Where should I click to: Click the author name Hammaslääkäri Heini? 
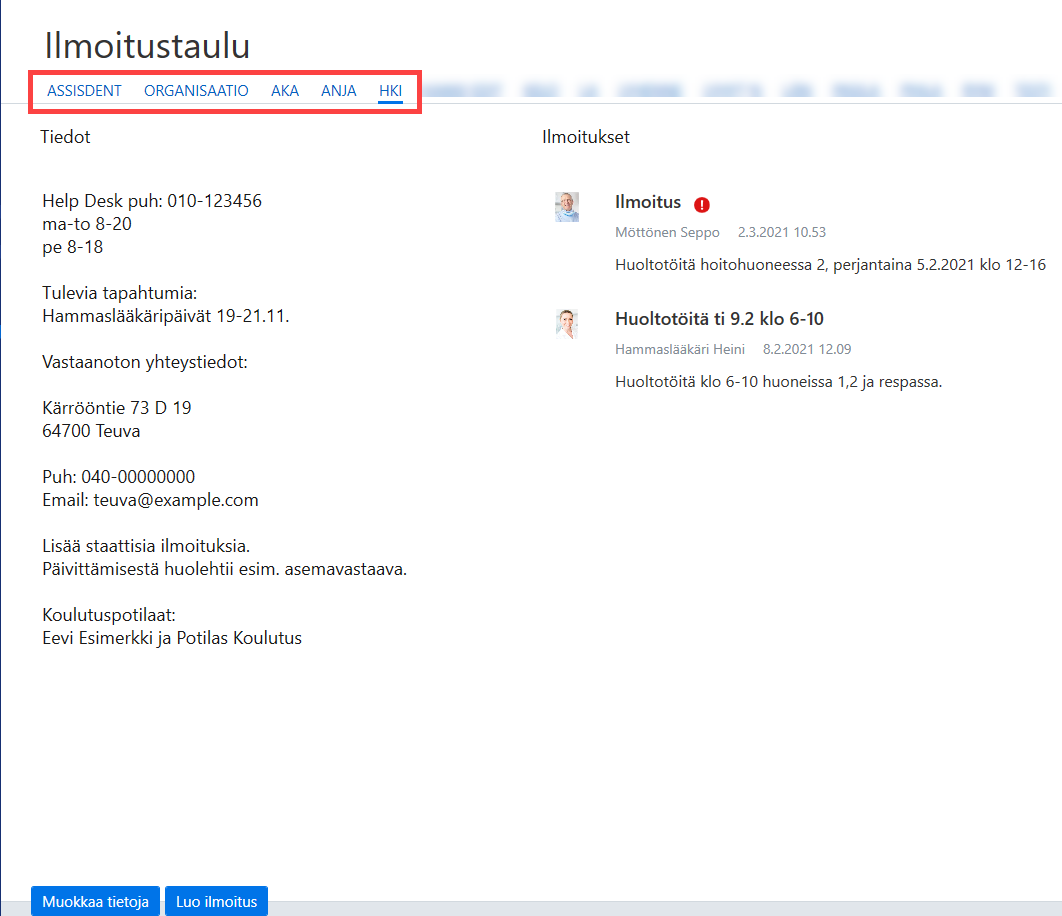(680, 350)
